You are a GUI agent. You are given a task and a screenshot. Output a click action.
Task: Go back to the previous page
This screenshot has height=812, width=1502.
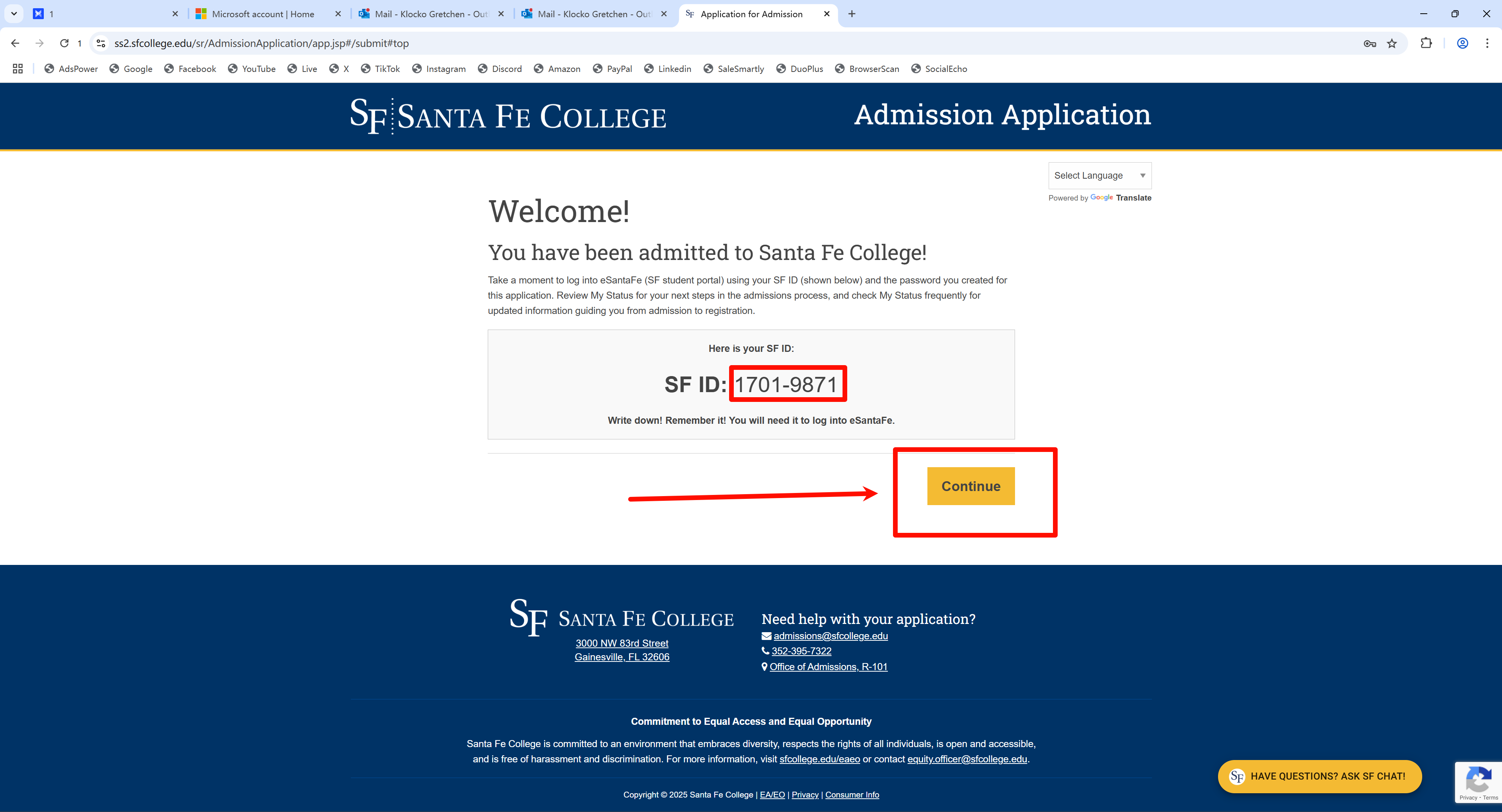15,43
